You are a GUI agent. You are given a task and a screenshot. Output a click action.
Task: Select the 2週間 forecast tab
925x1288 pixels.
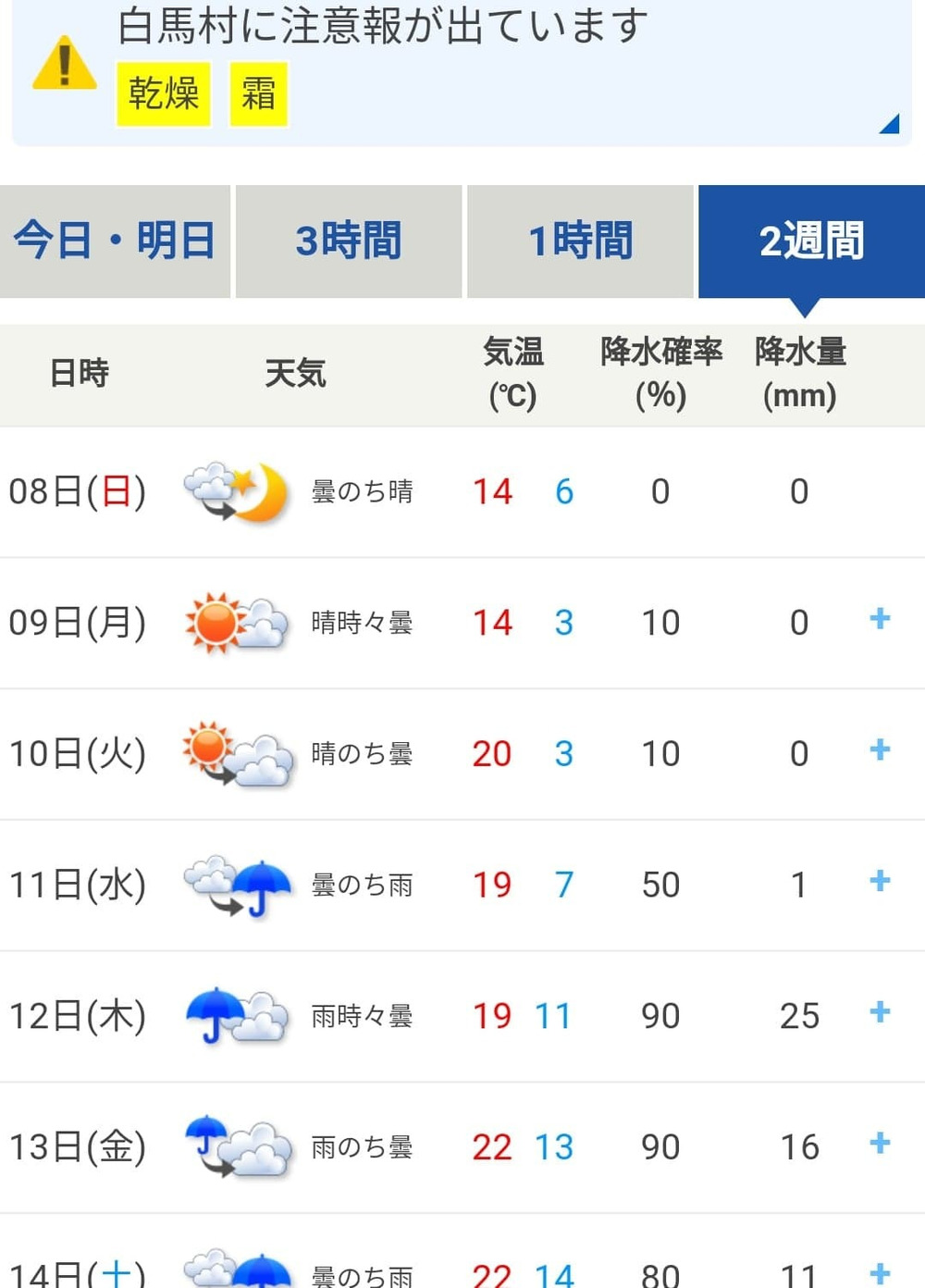click(811, 241)
